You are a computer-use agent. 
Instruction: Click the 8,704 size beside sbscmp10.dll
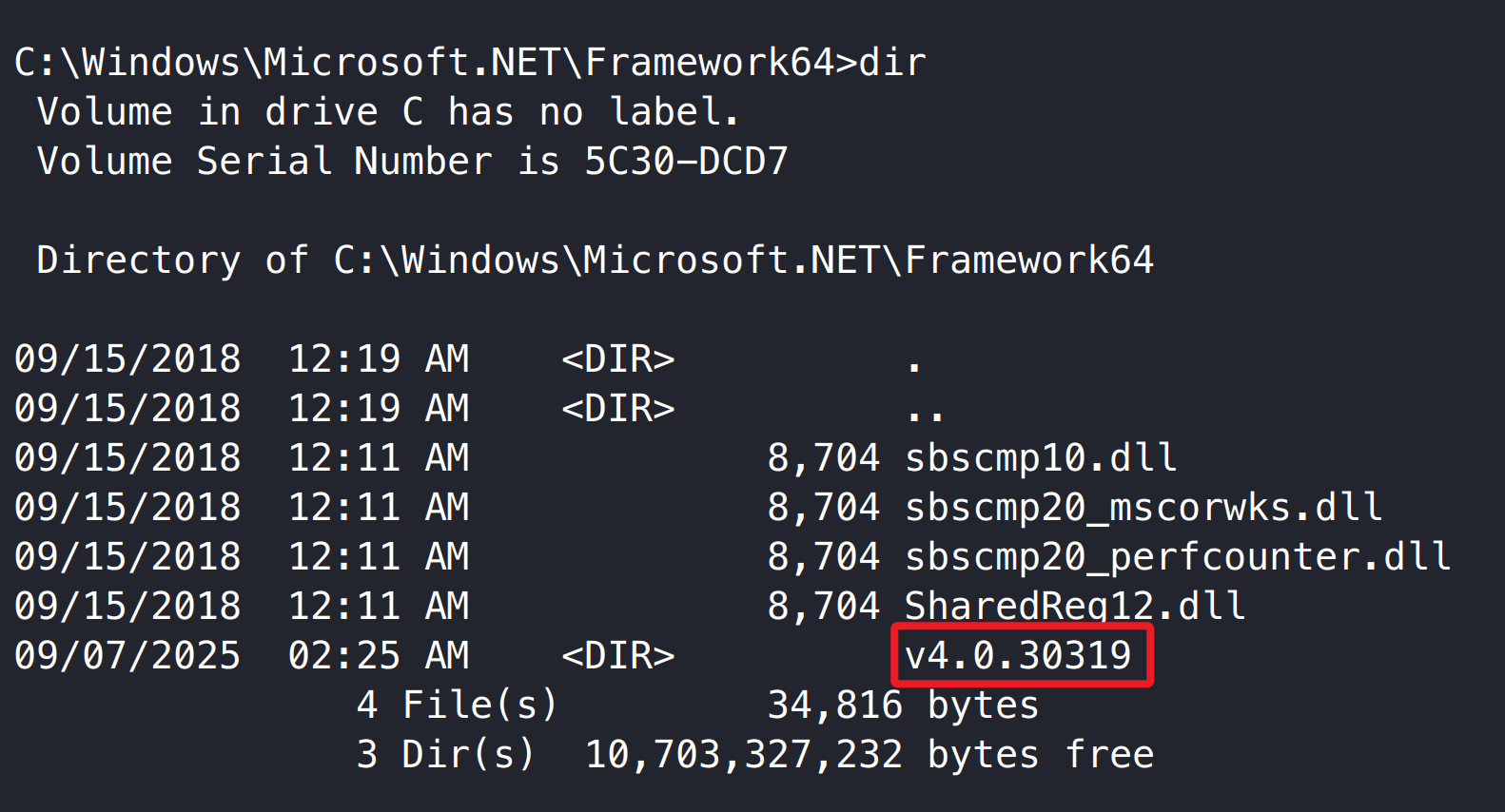pyautogui.click(x=823, y=458)
